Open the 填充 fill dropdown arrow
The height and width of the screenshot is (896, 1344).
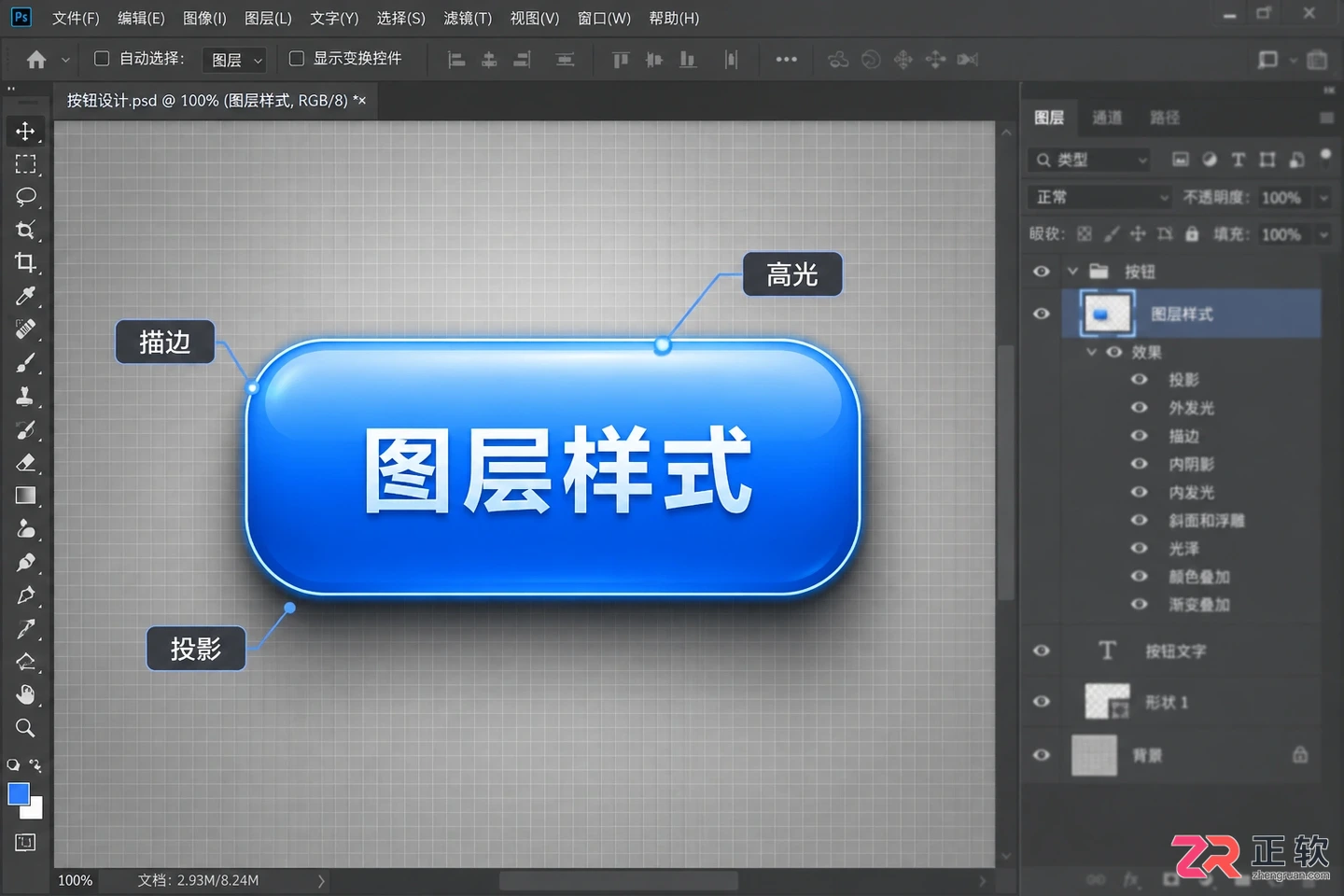[x=1323, y=235]
